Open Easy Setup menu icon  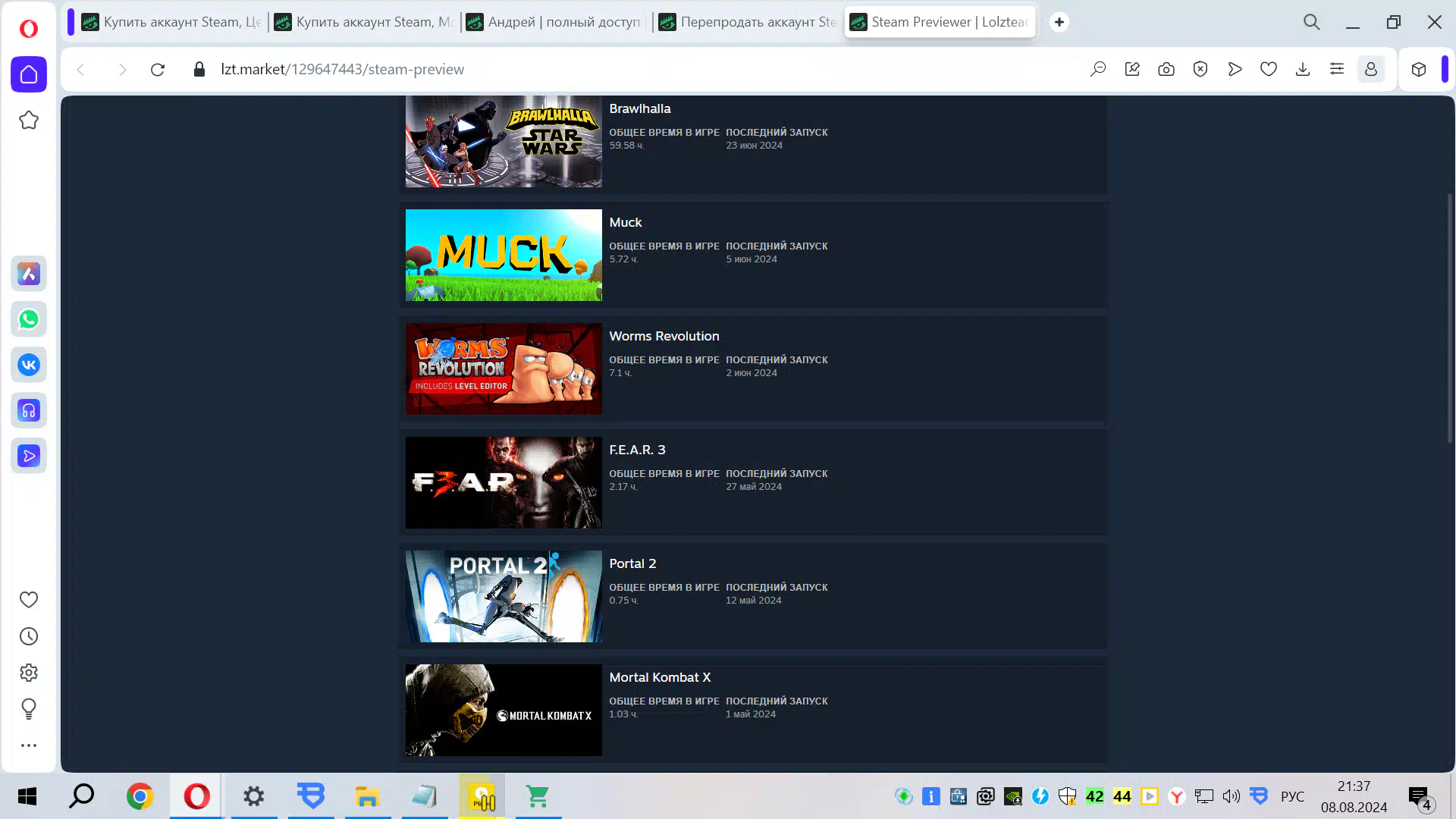[x=1337, y=69]
